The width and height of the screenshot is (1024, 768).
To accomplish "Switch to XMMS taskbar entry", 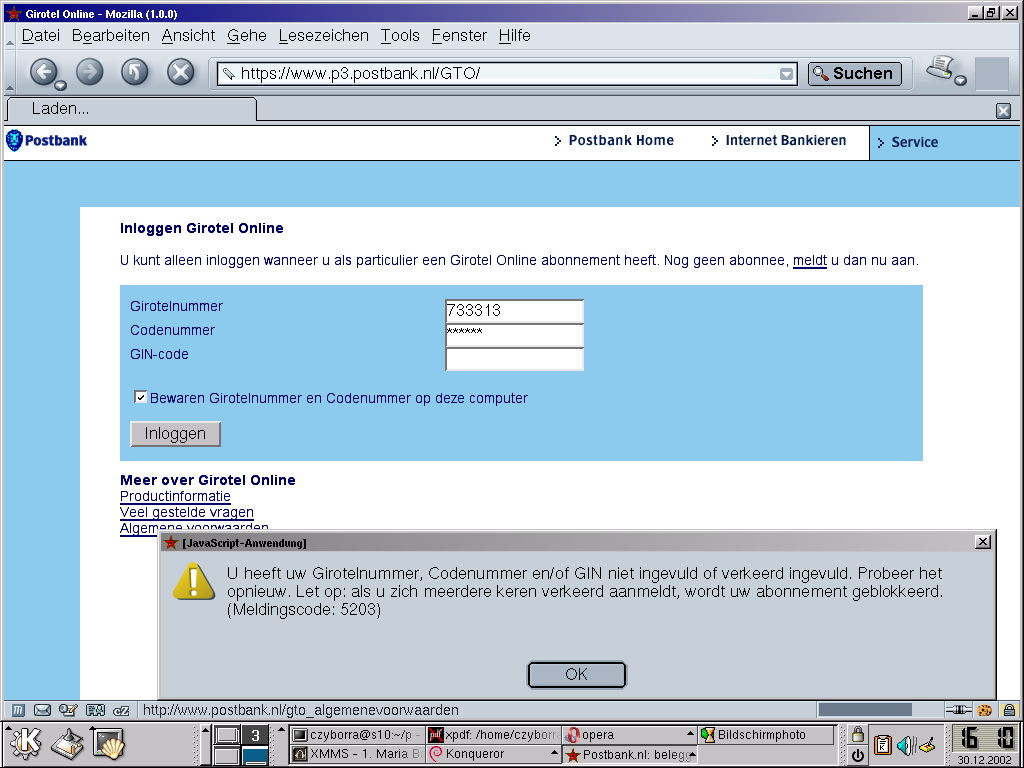I will (x=357, y=754).
